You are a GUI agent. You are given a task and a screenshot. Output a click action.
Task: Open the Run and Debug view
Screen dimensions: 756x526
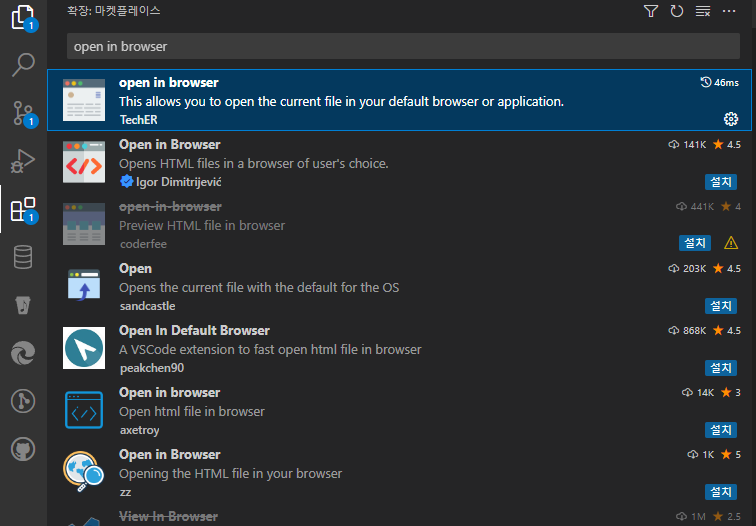(23, 161)
